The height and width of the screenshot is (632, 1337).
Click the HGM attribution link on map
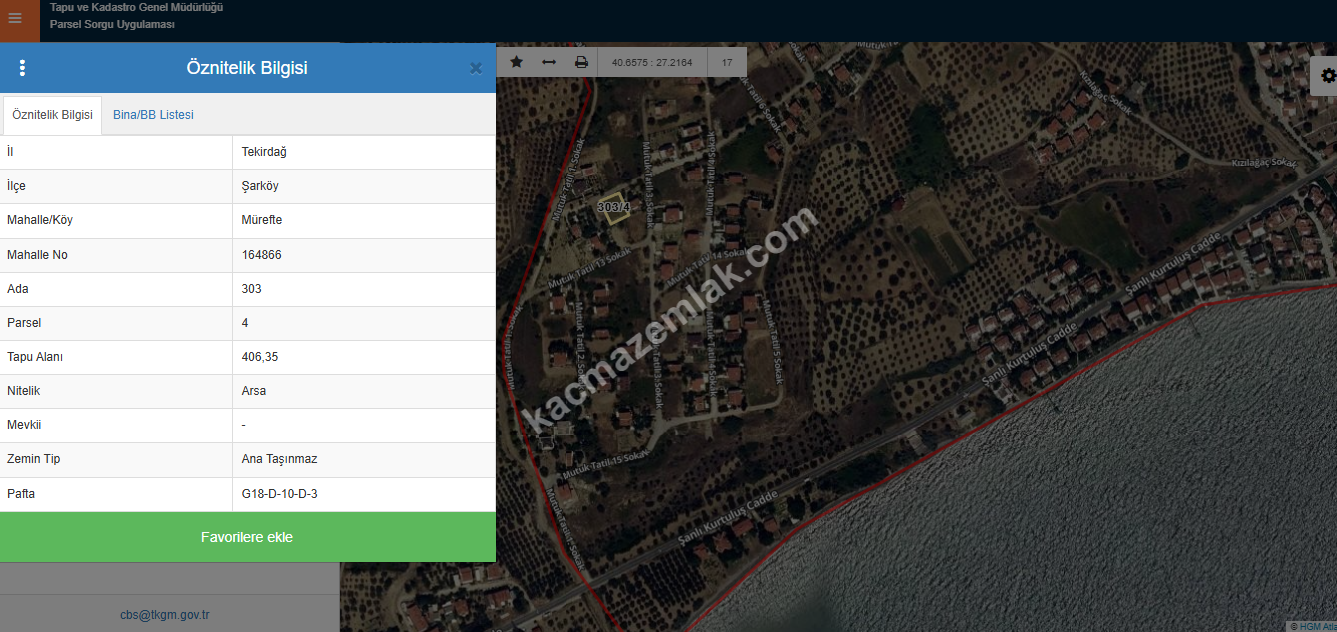[1311, 626]
